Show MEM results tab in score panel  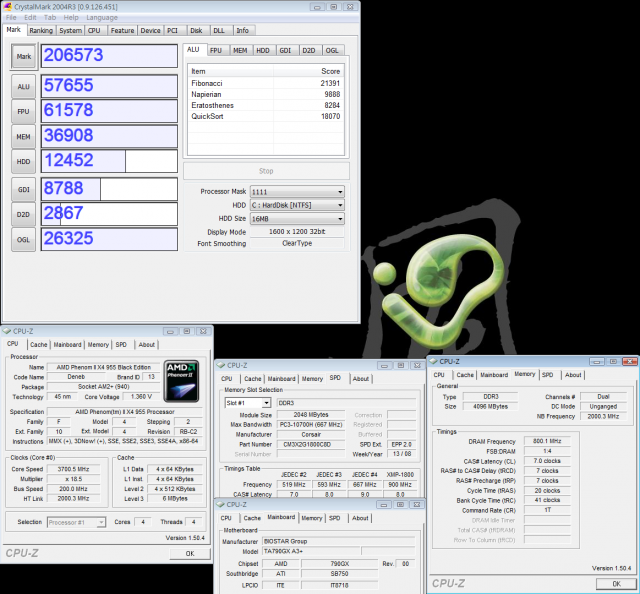pyautogui.click(x=240, y=50)
